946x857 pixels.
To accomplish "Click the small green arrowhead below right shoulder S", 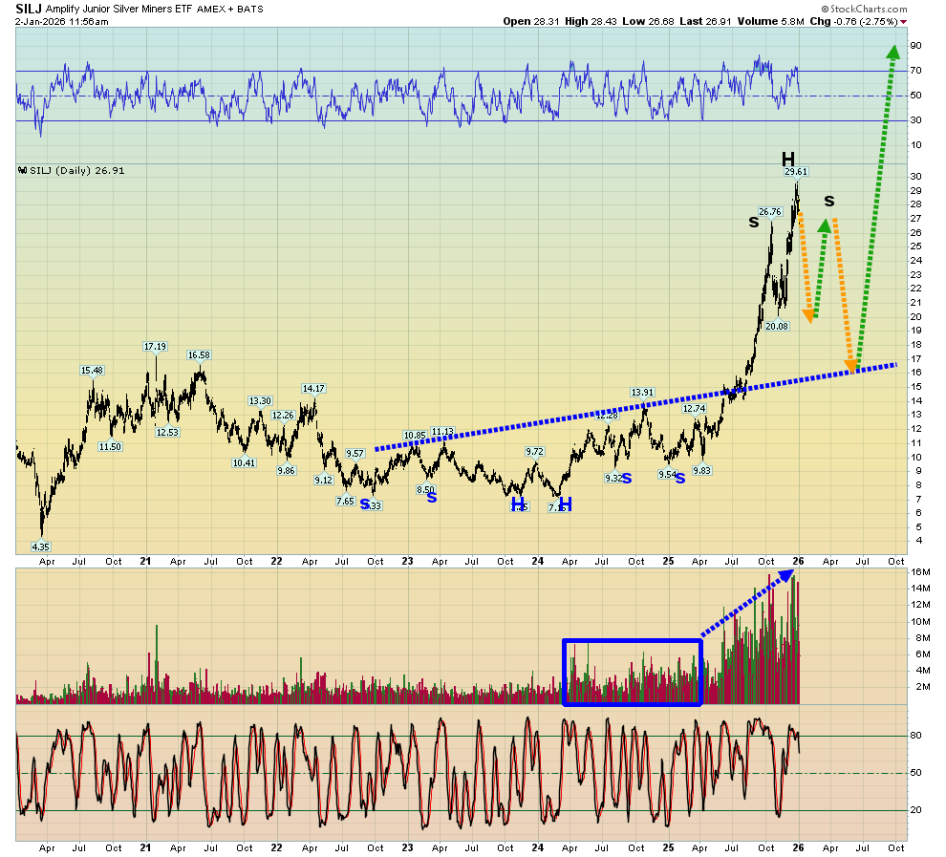I will pyautogui.click(x=825, y=227).
